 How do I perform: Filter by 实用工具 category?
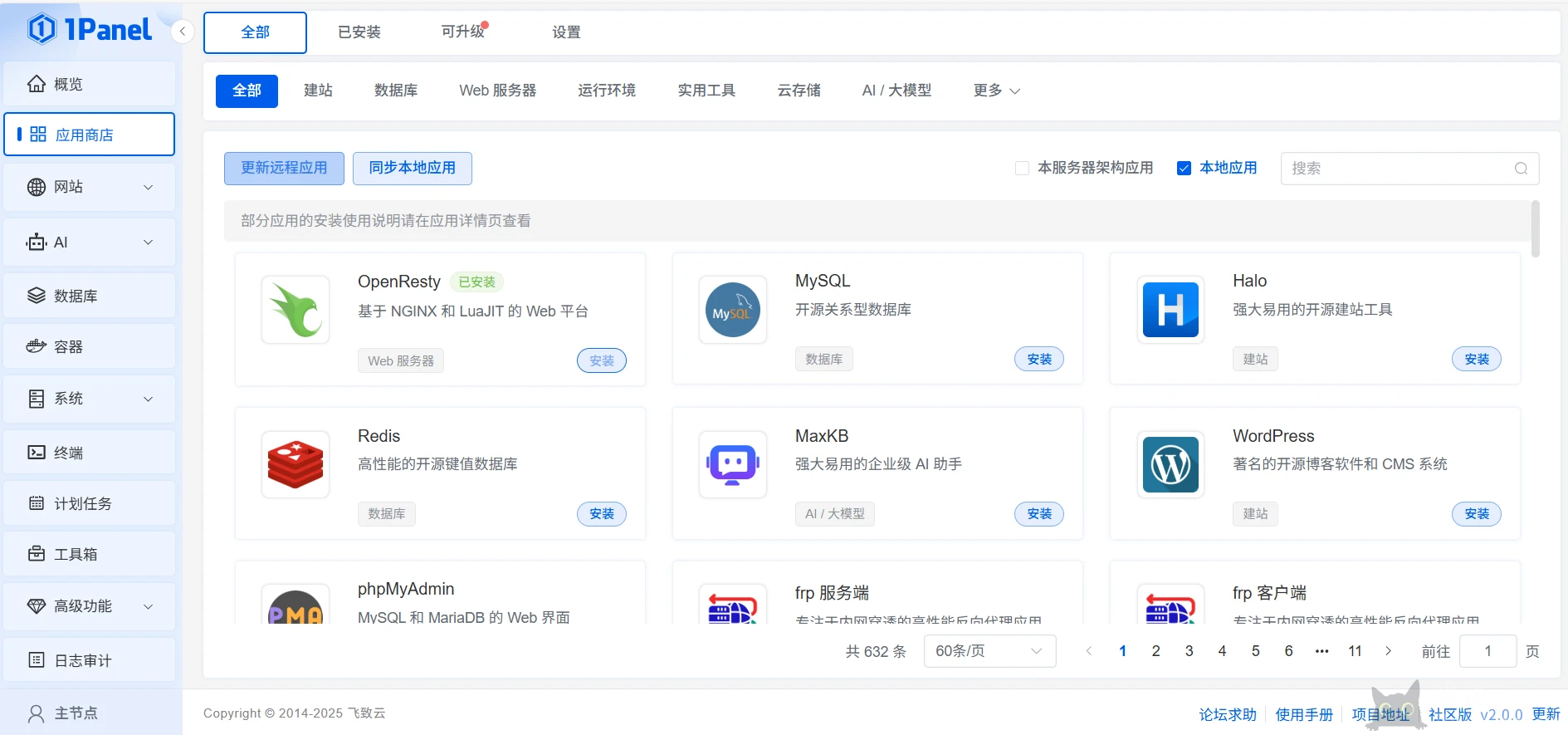(706, 91)
